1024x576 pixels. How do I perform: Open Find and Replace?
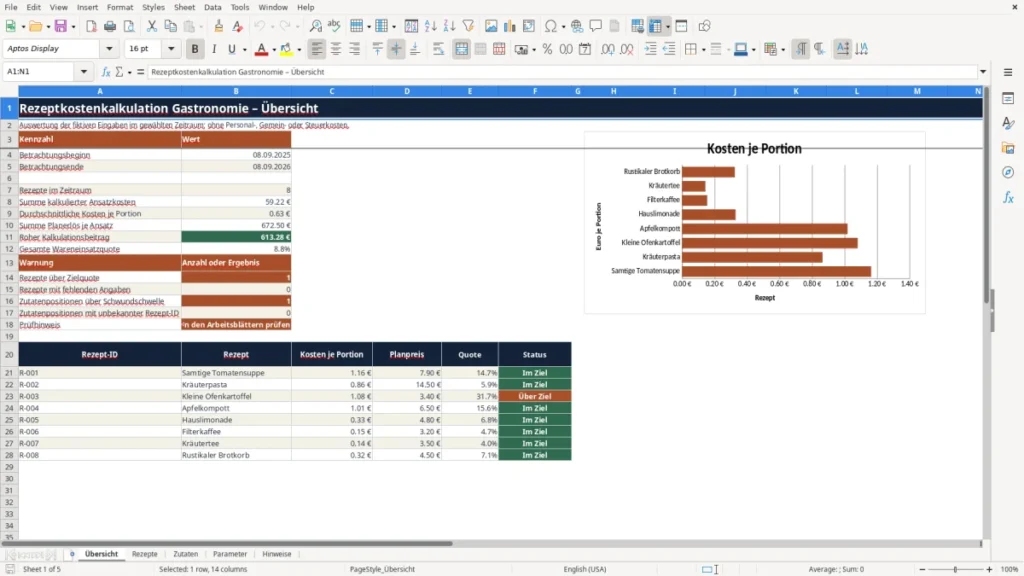coord(315,26)
